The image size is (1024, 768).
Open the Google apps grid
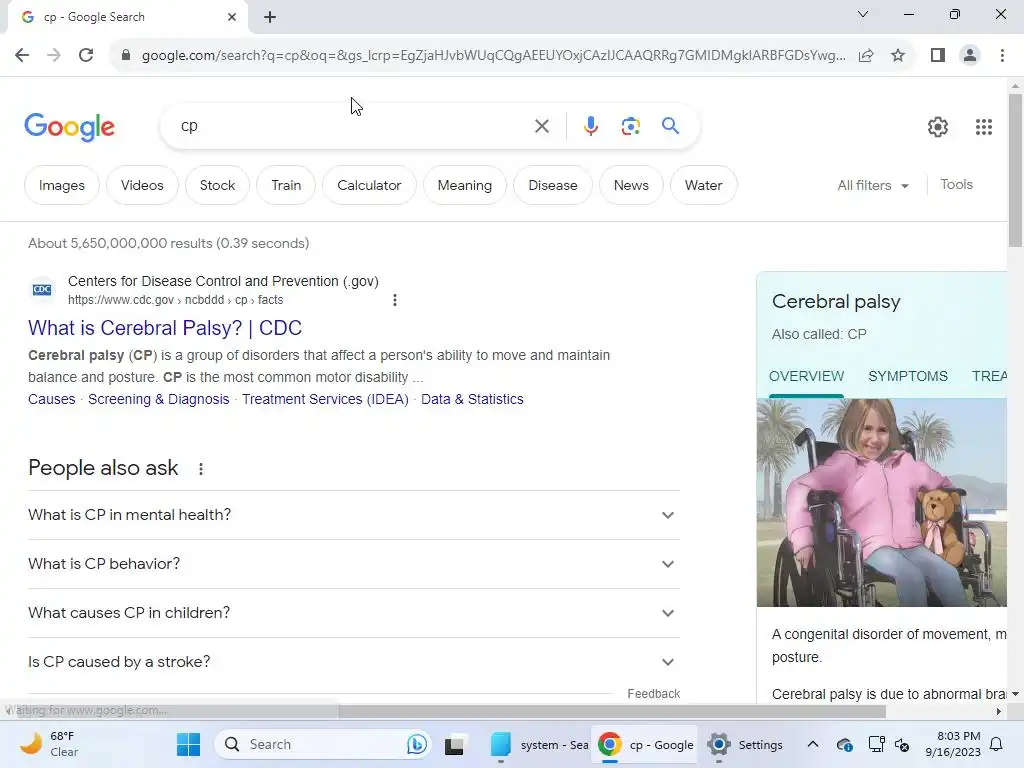pyautogui.click(x=984, y=127)
